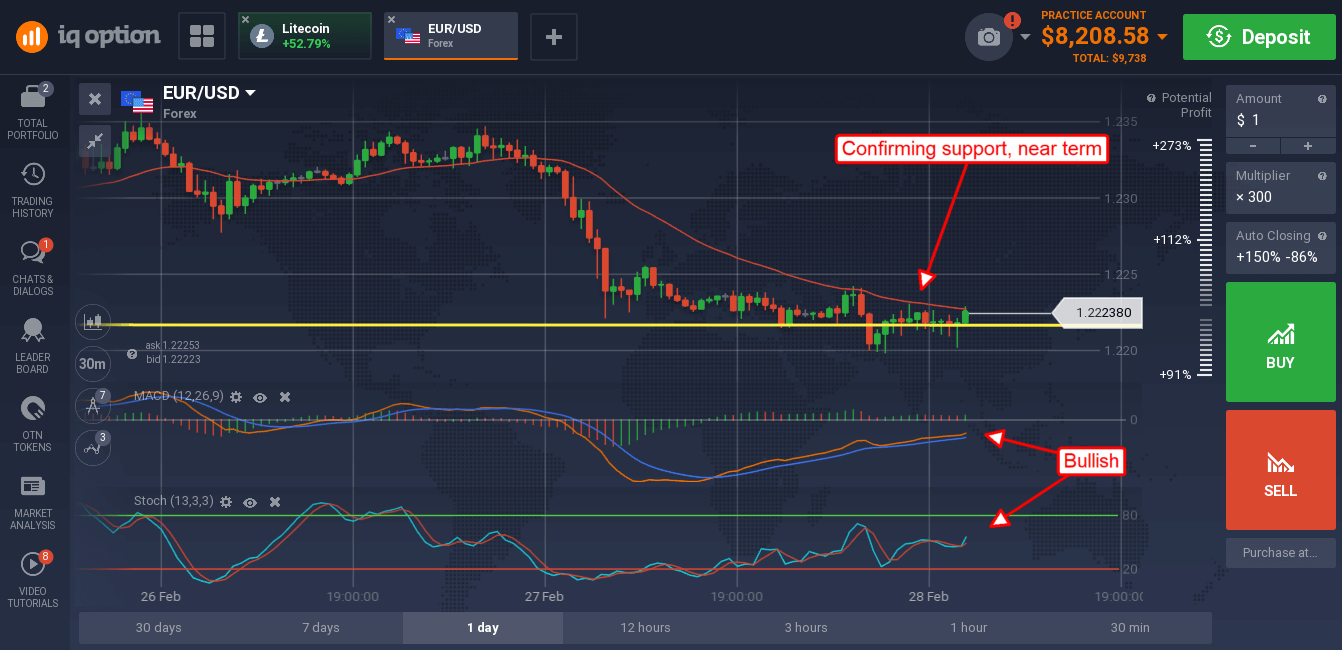1342x650 pixels.
Task: Select the 7 days timeframe
Action: pos(321,628)
